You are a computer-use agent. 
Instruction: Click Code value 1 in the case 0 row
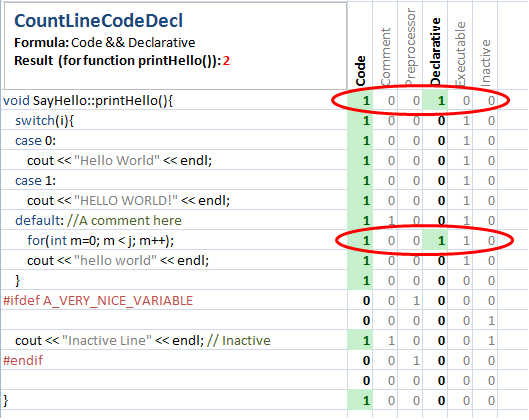click(366, 141)
